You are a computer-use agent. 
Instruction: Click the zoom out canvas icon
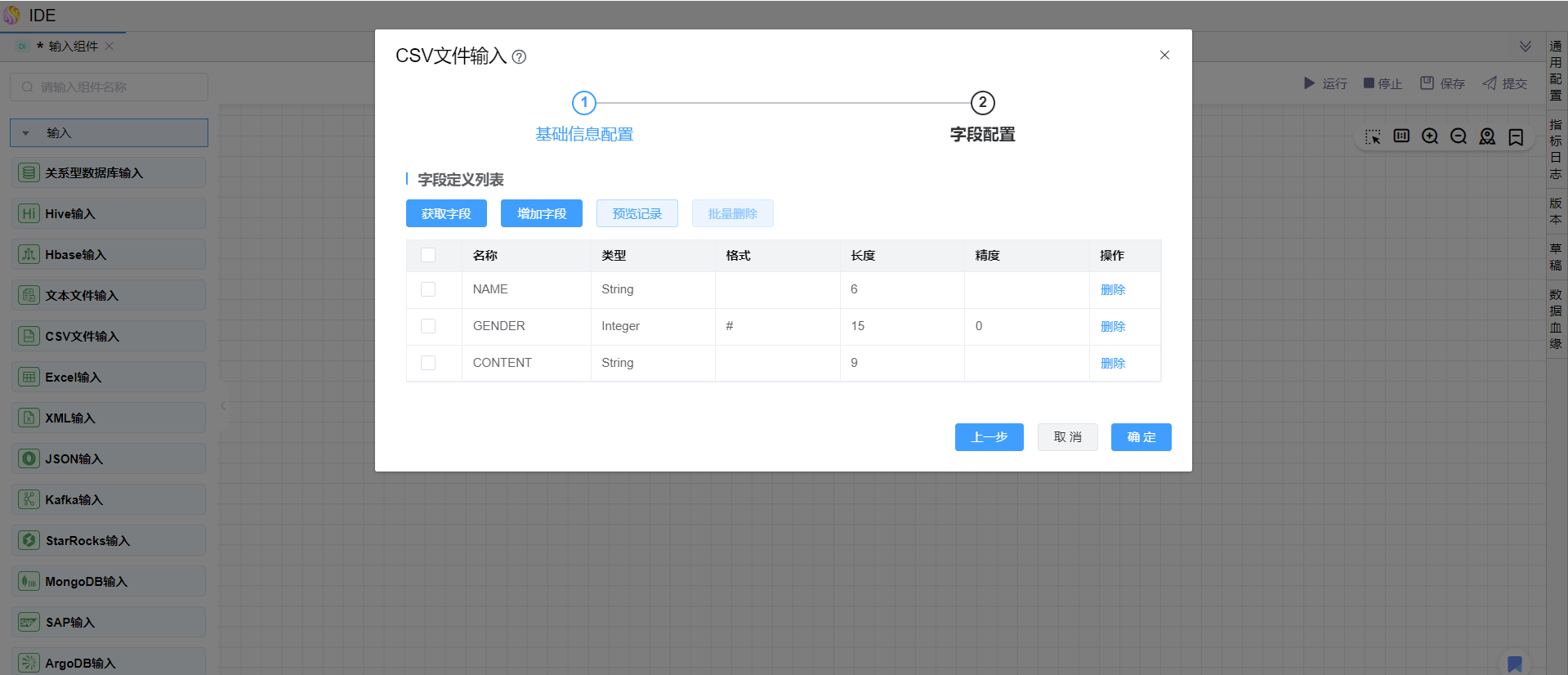click(1458, 136)
